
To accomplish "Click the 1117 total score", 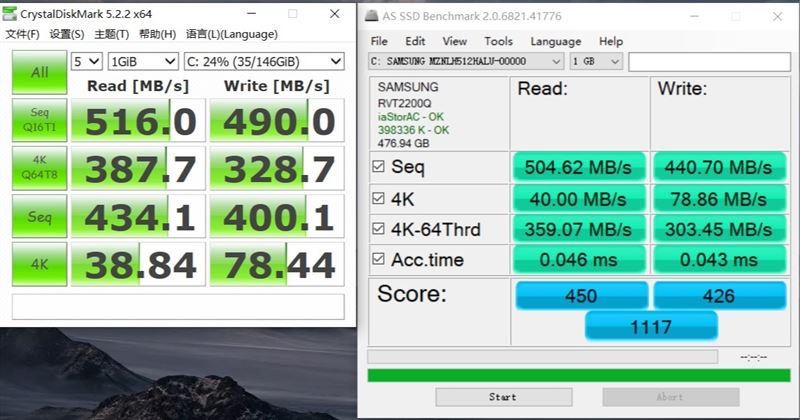I will (x=651, y=327).
